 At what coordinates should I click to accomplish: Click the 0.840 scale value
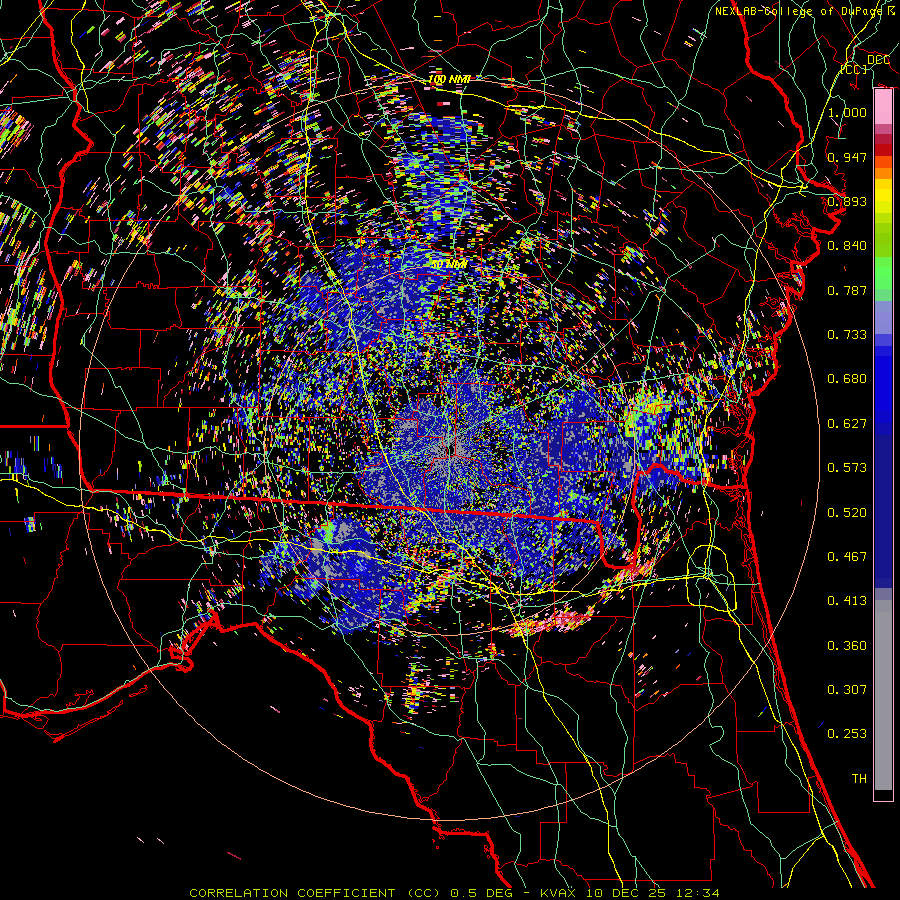coord(847,246)
